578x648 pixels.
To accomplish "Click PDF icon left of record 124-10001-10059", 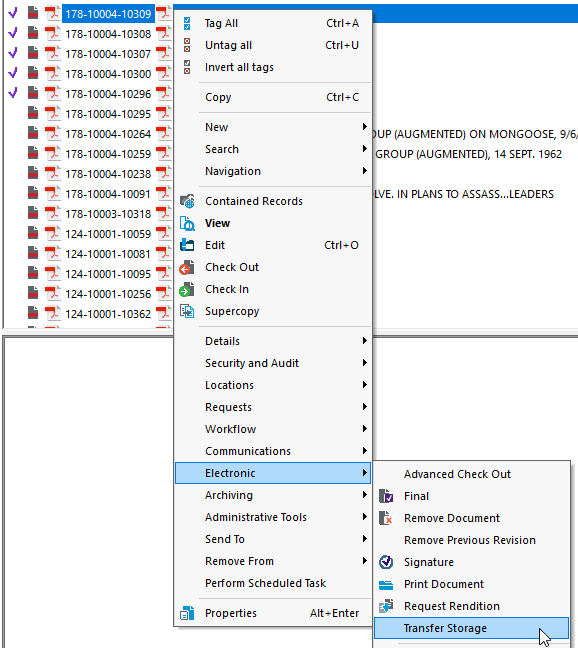I will tap(53, 233).
